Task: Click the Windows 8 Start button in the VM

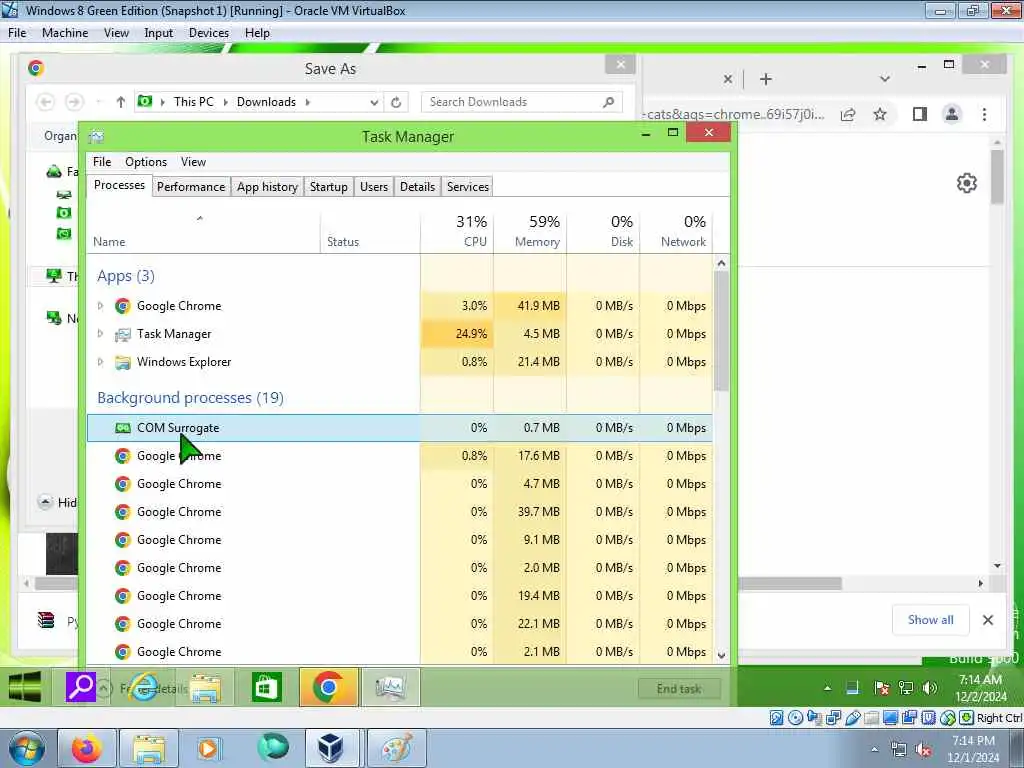Action: pos(25,687)
